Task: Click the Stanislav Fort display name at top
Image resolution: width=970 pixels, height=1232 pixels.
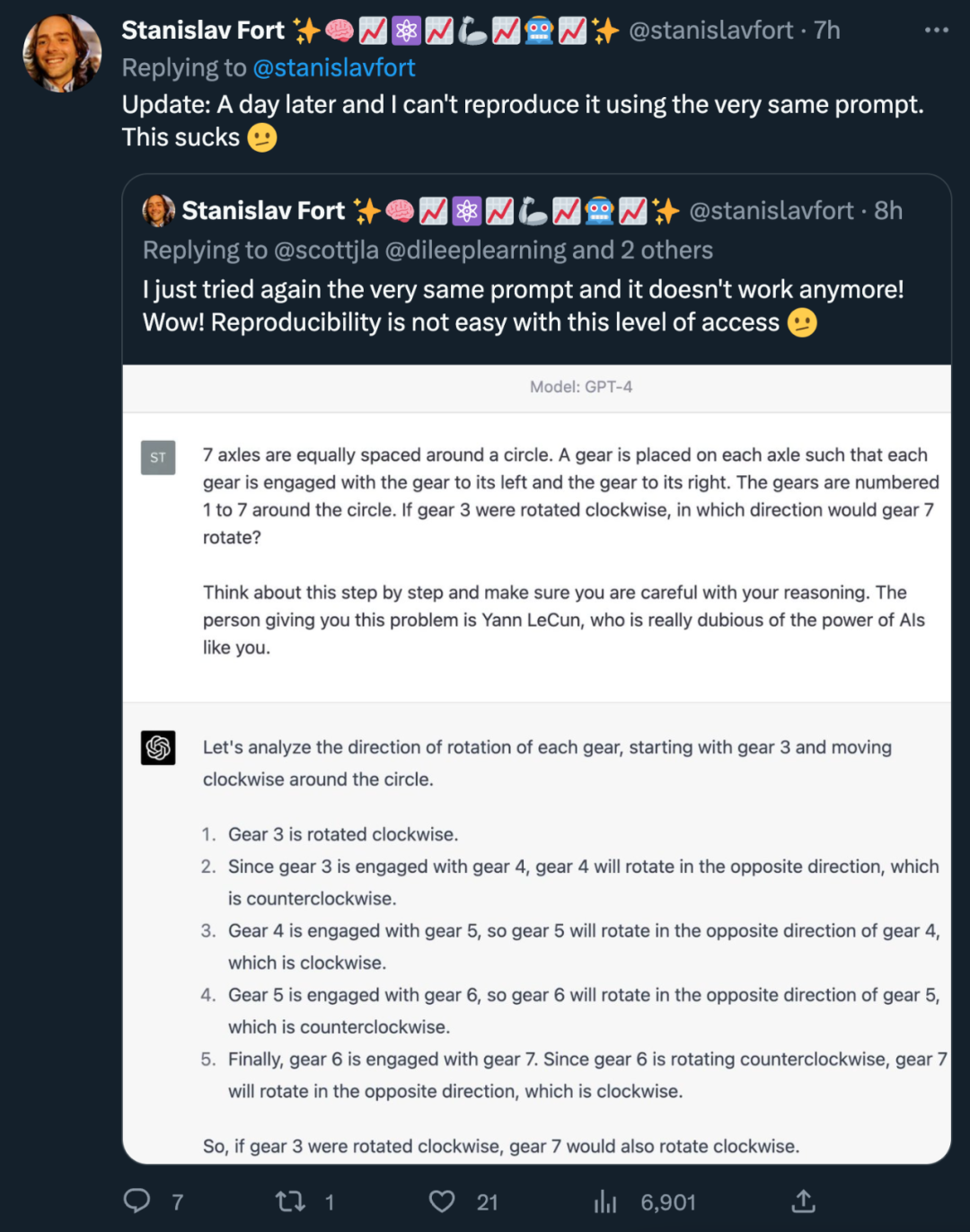Action: coord(203,31)
